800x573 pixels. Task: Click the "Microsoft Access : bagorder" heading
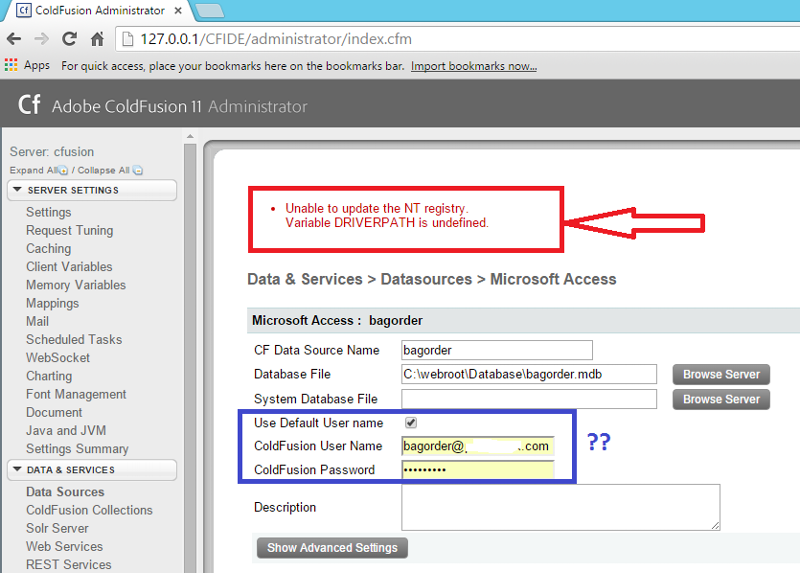pos(337,320)
